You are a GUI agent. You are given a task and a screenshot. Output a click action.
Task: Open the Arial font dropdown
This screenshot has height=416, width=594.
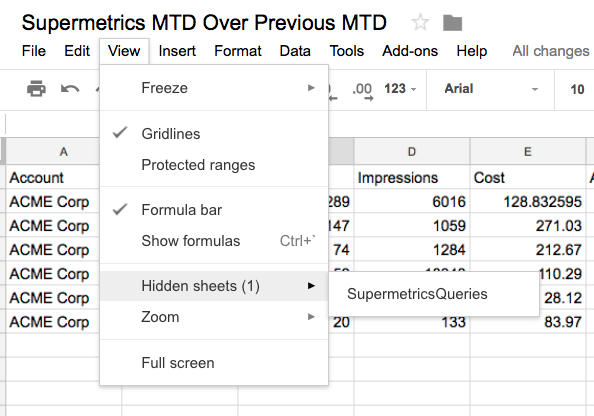(x=491, y=89)
